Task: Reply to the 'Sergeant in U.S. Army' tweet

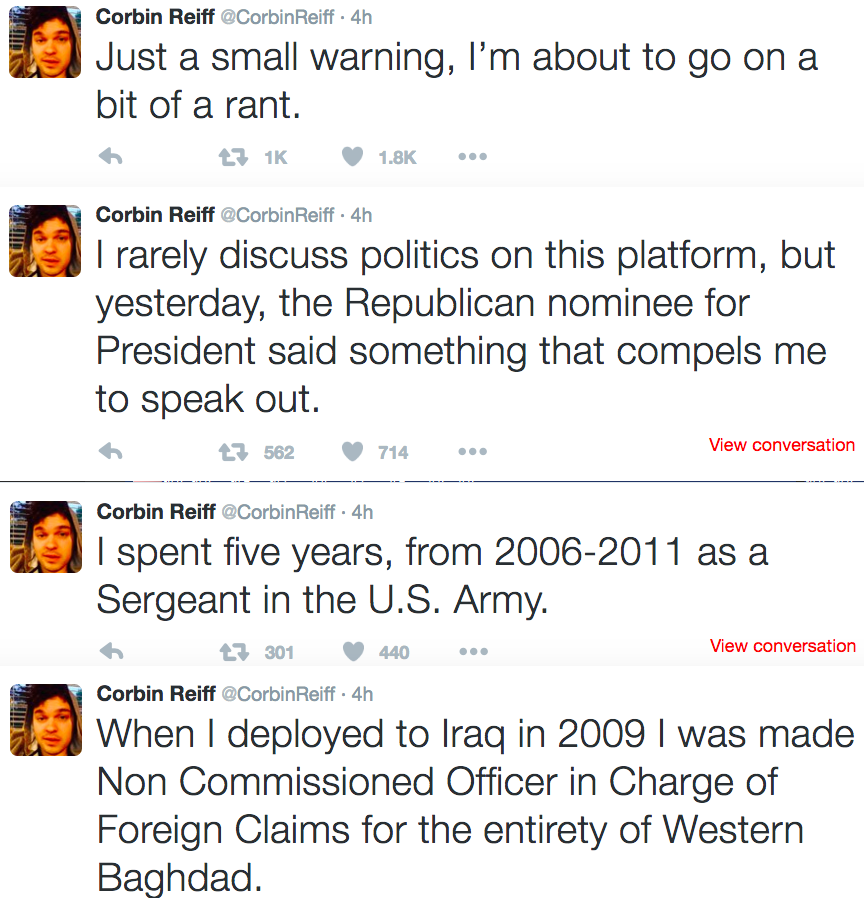Action: pos(112,651)
